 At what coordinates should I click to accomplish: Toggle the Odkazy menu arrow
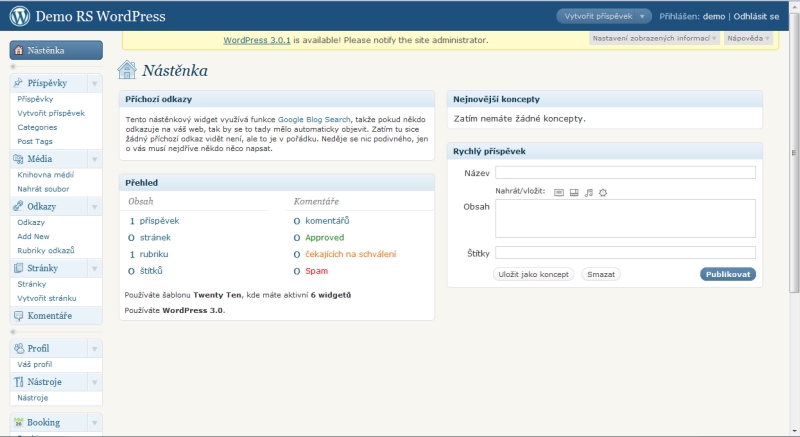[x=94, y=207]
